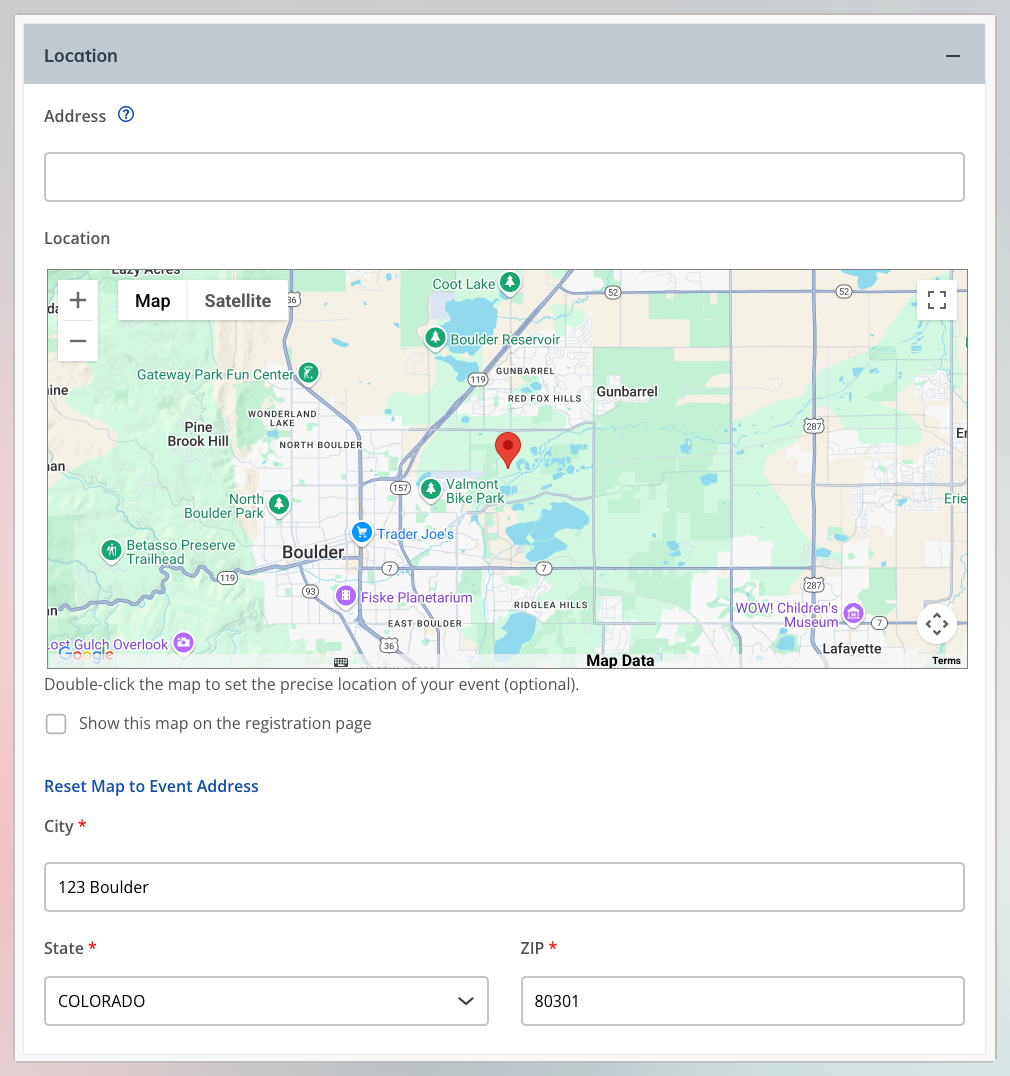Click Gateway Park Fun Center marker
Image resolution: width=1010 pixels, height=1076 pixels.
pyautogui.click(x=309, y=374)
